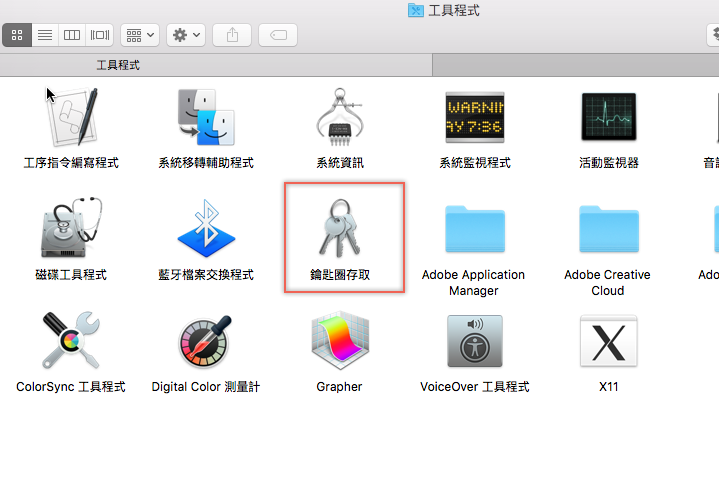The height and width of the screenshot is (502, 719).
Task: Switch to column view mode
Action: pyautogui.click(x=72, y=35)
